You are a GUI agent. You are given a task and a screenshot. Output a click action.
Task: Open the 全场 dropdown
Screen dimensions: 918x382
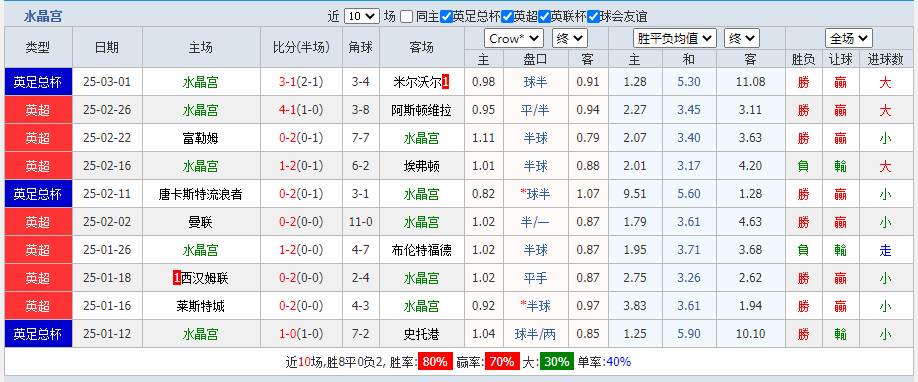[849, 39]
